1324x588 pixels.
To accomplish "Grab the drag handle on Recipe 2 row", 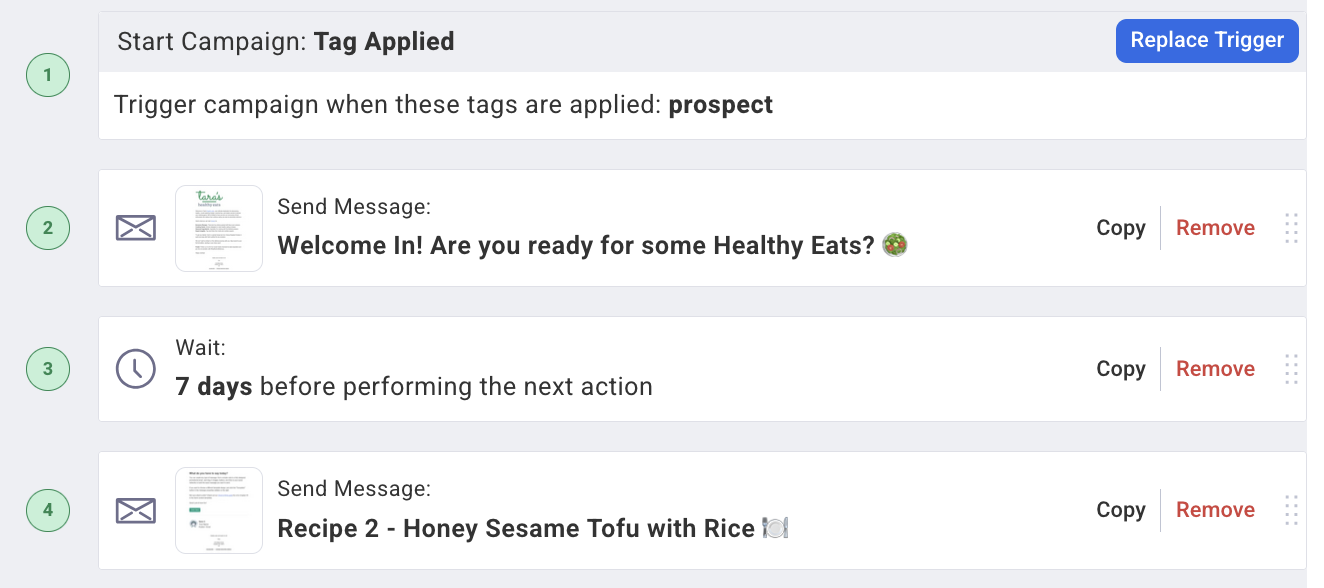I will [x=1291, y=510].
